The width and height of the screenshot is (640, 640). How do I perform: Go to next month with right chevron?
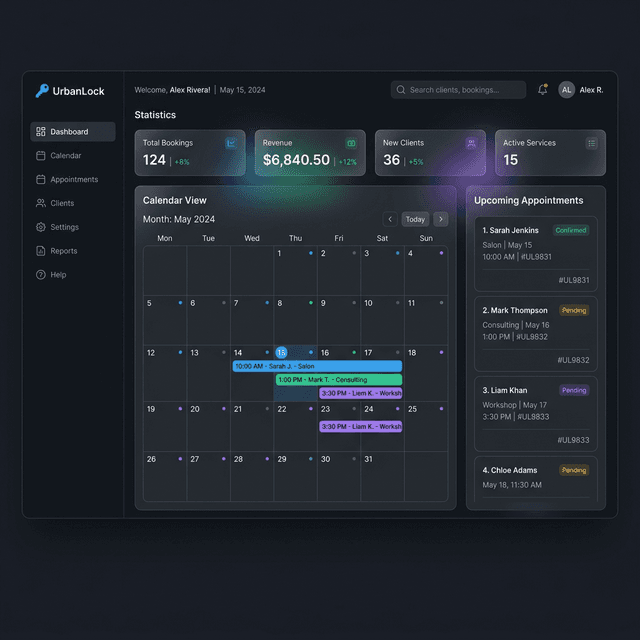[441, 219]
